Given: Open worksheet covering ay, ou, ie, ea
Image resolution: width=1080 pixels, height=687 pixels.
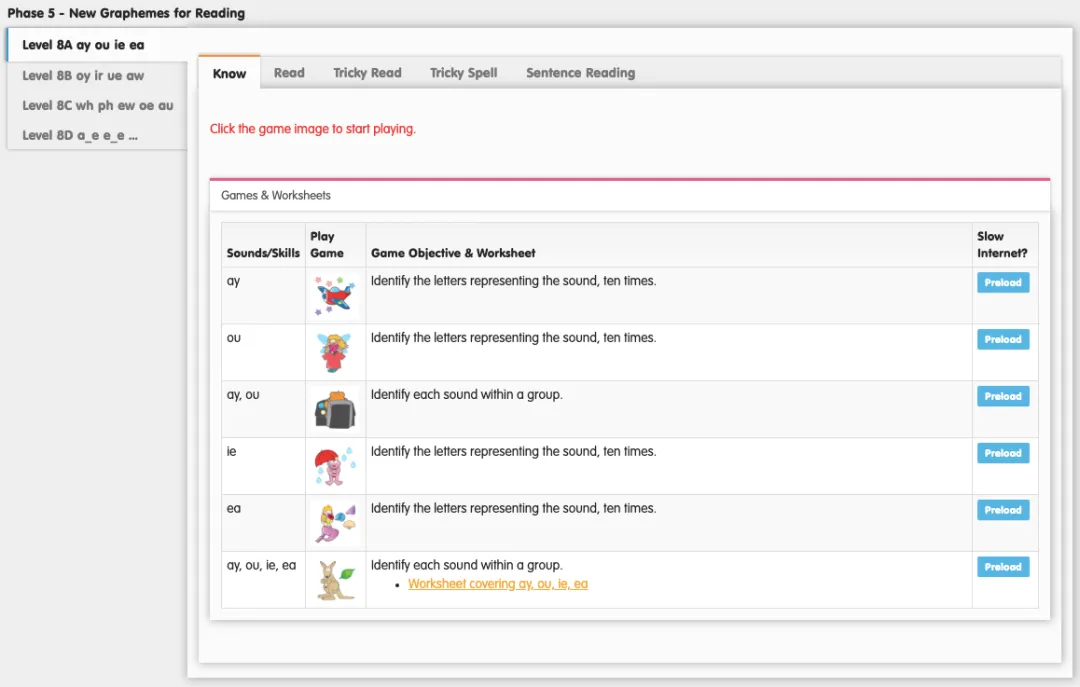Looking at the screenshot, I should [x=498, y=584].
